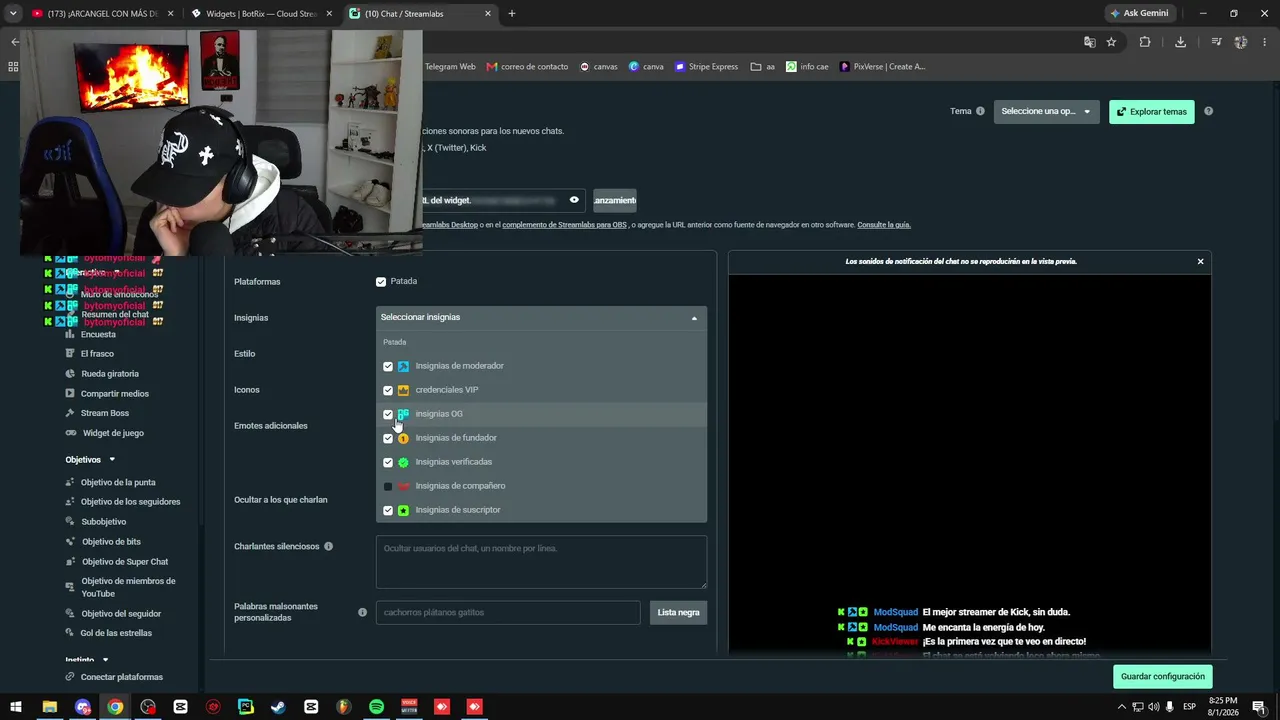Image resolution: width=1280 pixels, height=720 pixels.
Task: Uncheck Insignias de fundador checkbox
Action: [x=388, y=438]
